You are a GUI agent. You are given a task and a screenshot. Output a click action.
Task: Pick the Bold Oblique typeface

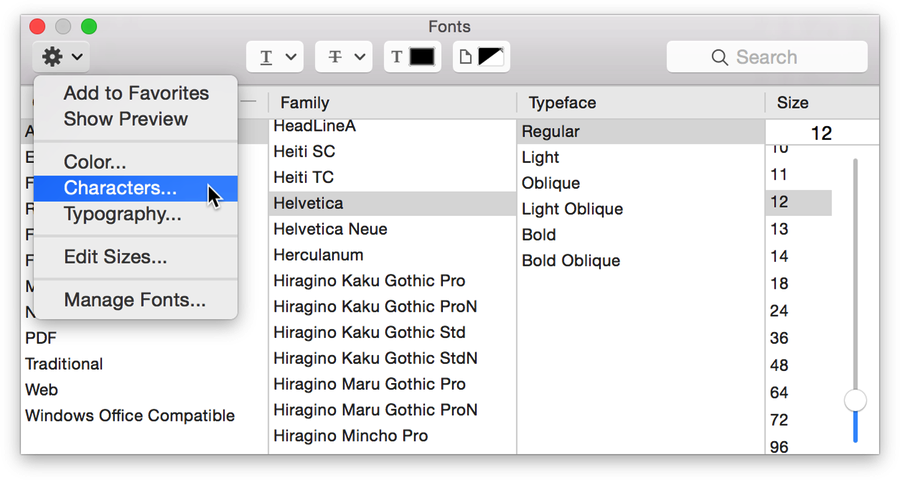point(571,261)
